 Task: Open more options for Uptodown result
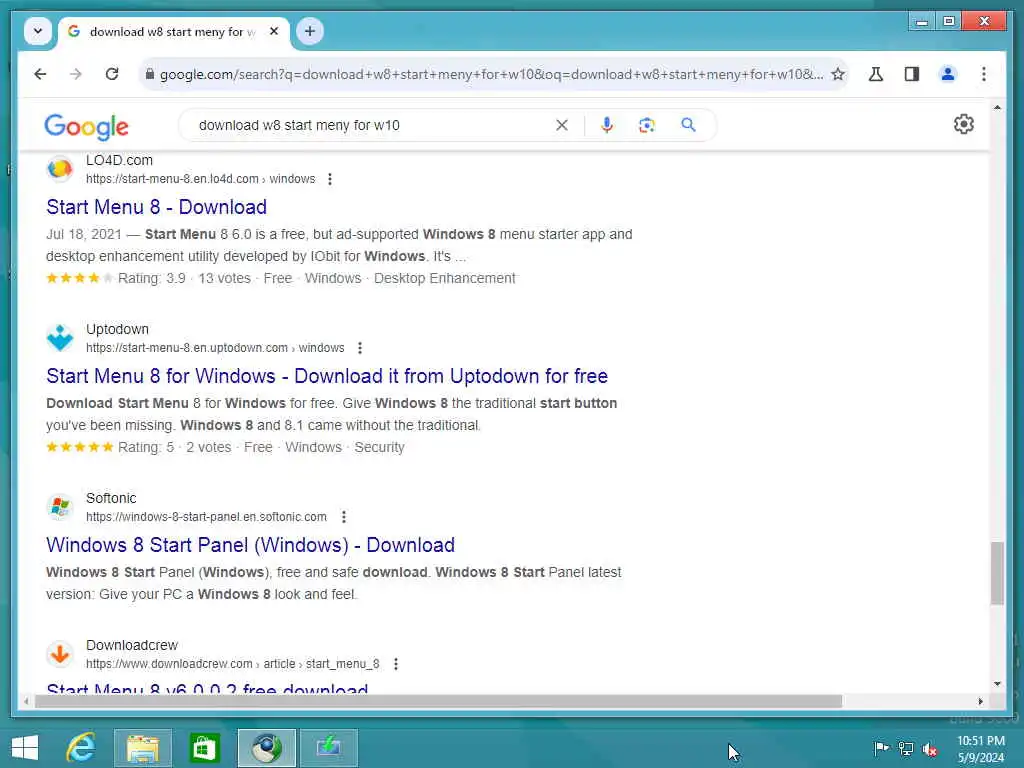pos(360,348)
